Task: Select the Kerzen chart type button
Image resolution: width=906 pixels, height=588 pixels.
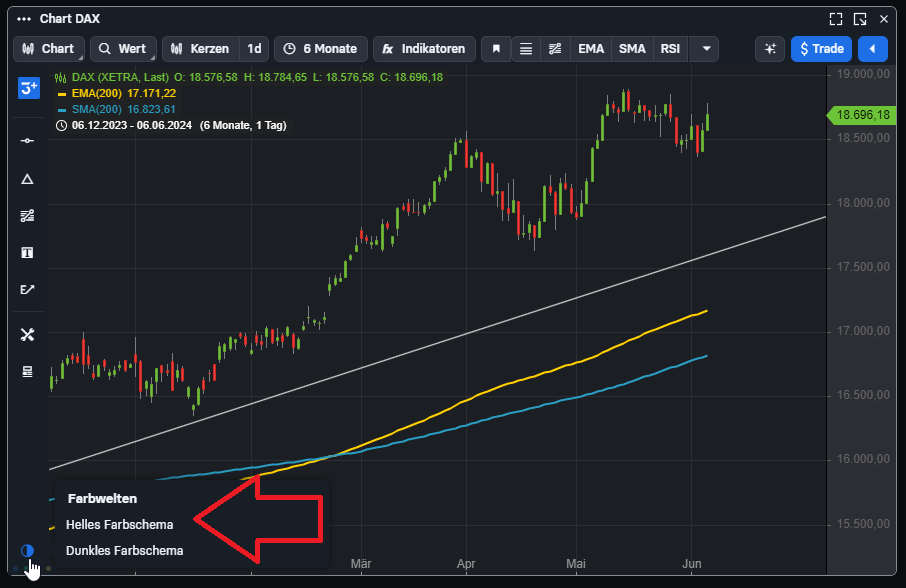Action: (x=201, y=49)
